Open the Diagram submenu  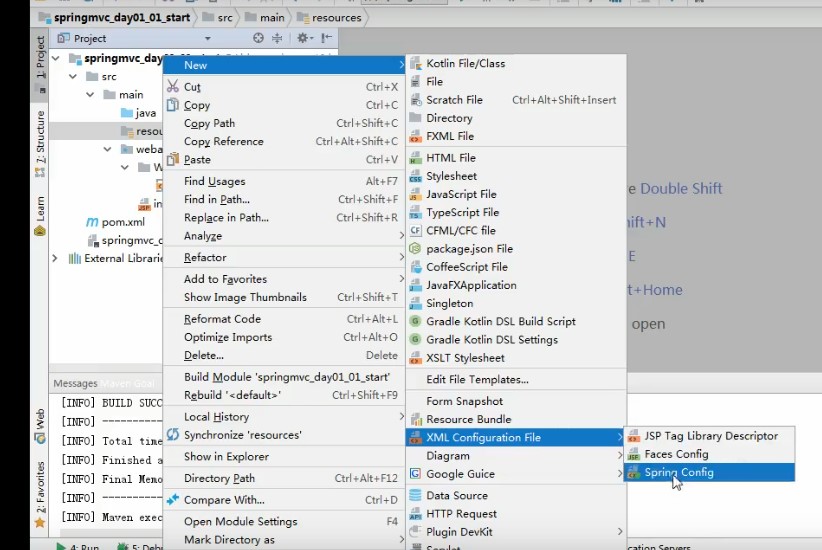coord(516,456)
